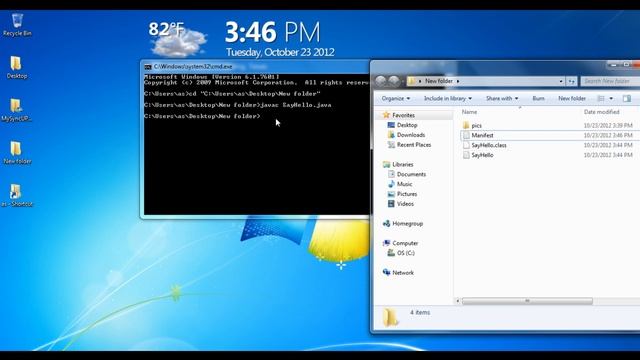The image size is (640, 360).
Task: Click the Videos library icon
Action: pos(391,204)
